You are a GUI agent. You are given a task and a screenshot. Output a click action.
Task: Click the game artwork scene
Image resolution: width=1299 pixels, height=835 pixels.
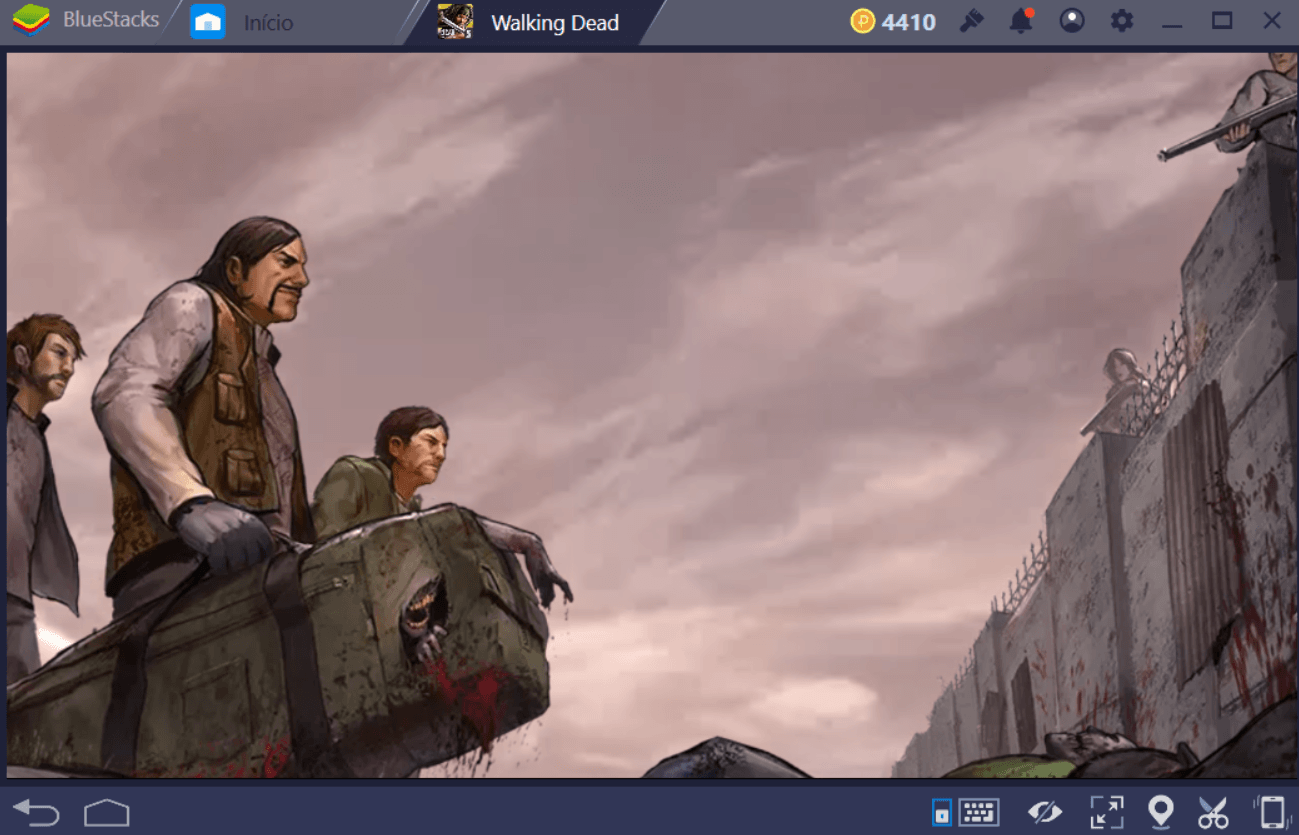650,415
